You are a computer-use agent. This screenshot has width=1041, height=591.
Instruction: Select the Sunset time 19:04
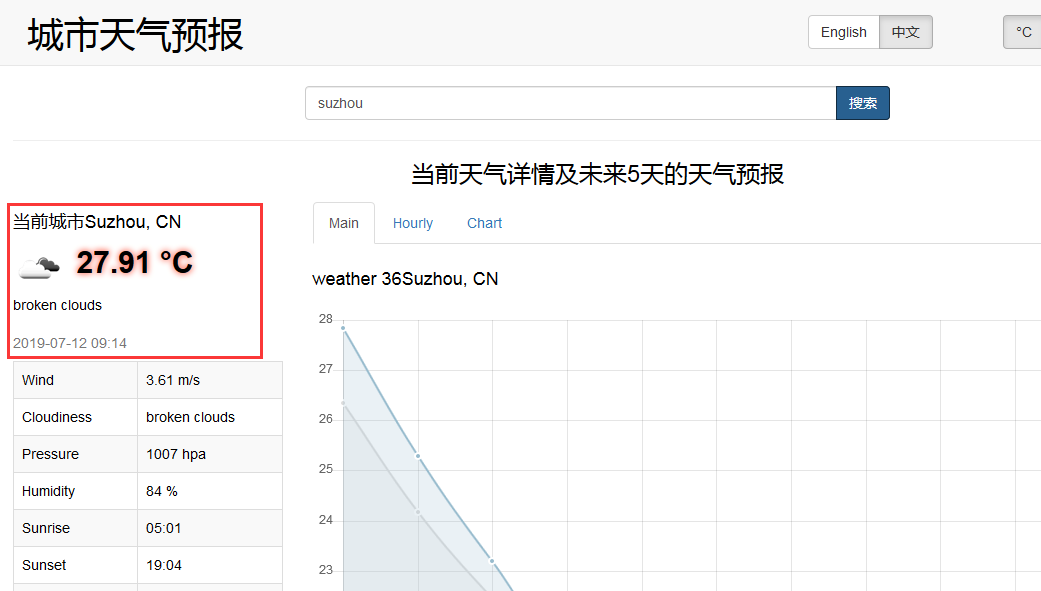[x=163, y=565]
